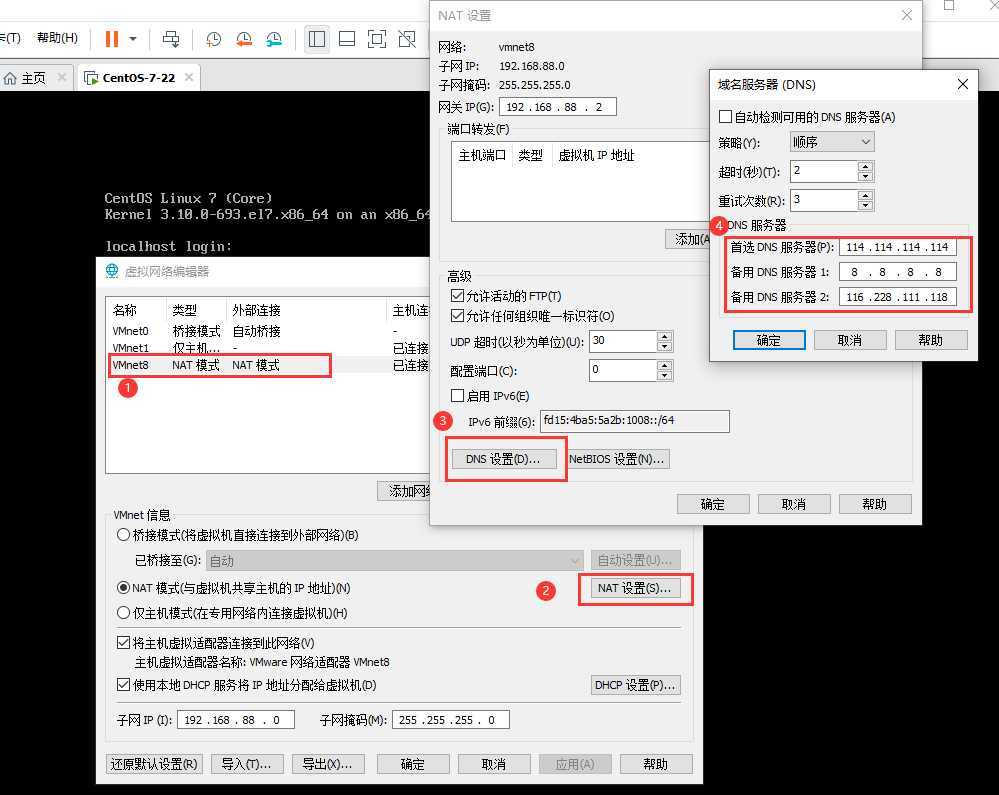Select NAT 模式 radio button
999x795 pixels.
tap(124, 587)
